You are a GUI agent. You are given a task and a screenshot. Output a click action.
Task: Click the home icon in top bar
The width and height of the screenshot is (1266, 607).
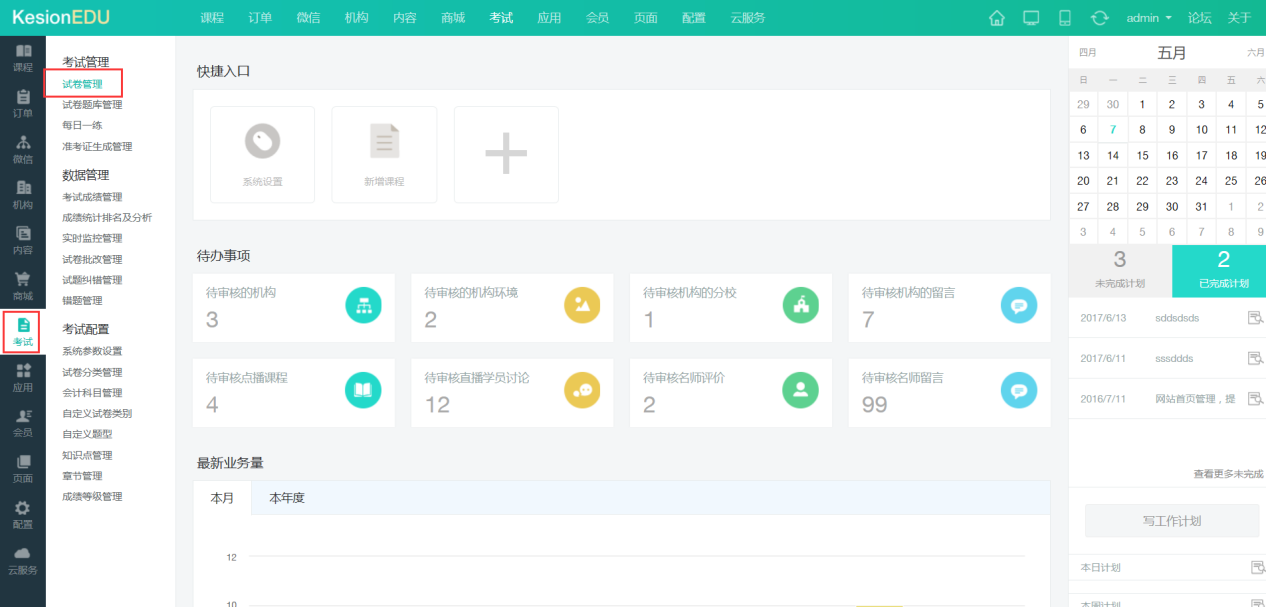(x=996, y=18)
